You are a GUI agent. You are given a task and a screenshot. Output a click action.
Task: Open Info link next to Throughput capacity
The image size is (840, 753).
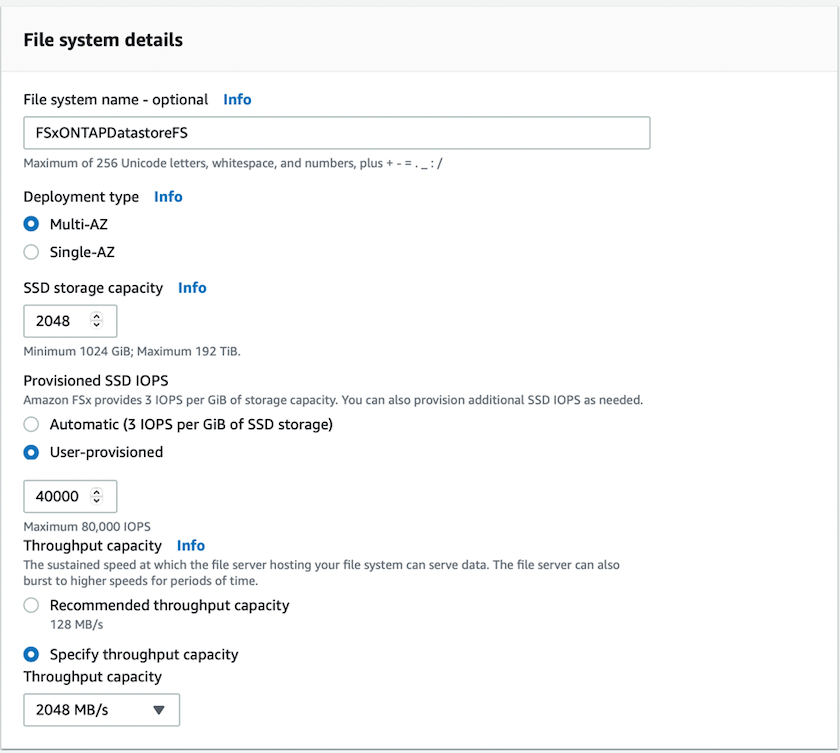coord(191,546)
